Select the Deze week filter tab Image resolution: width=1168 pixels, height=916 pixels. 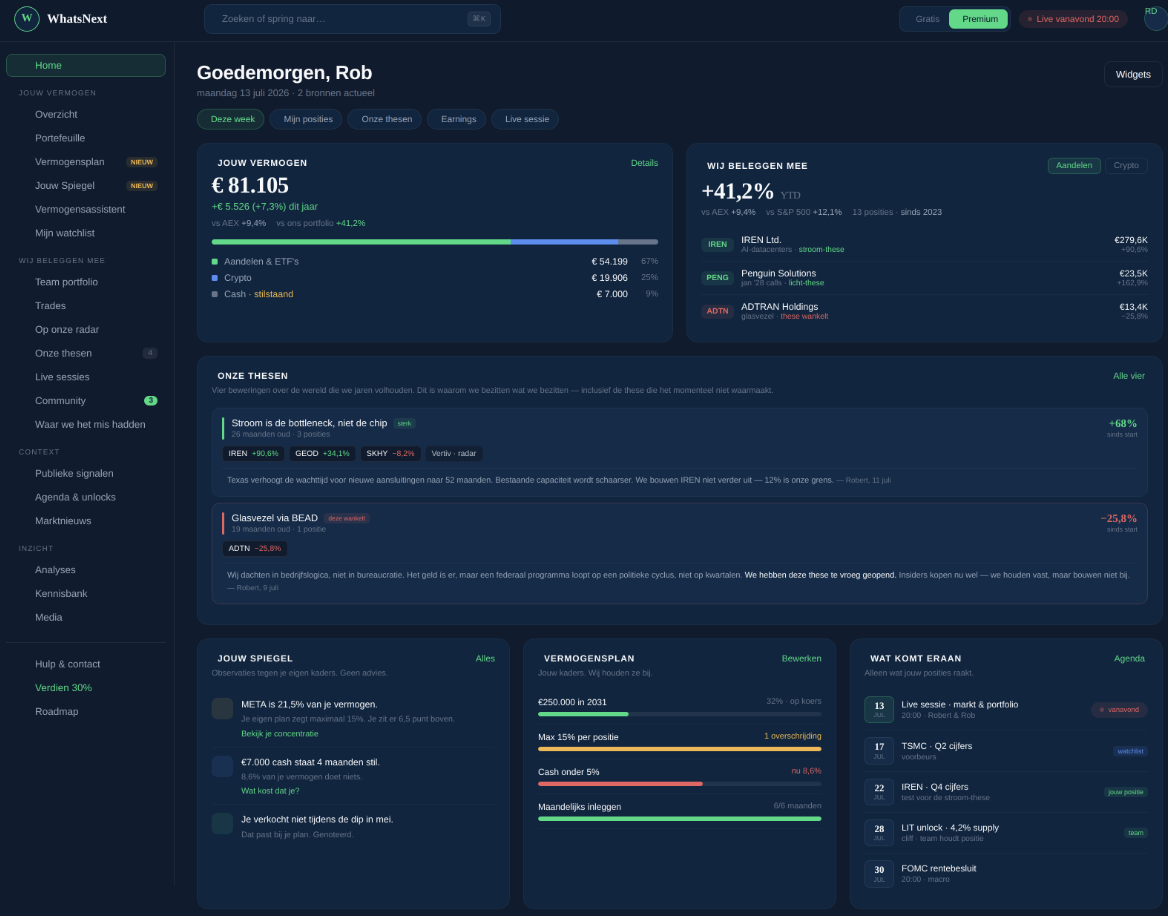[x=232, y=119]
